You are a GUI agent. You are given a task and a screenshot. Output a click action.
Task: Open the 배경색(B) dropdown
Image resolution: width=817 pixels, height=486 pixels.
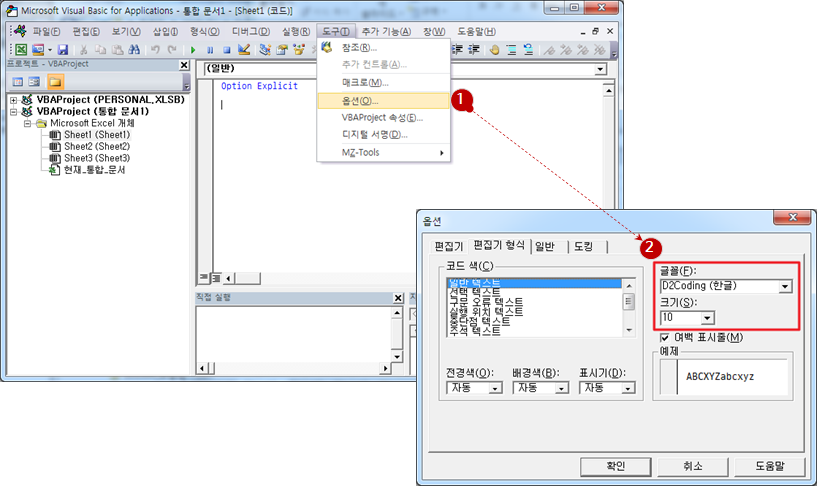point(561,388)
